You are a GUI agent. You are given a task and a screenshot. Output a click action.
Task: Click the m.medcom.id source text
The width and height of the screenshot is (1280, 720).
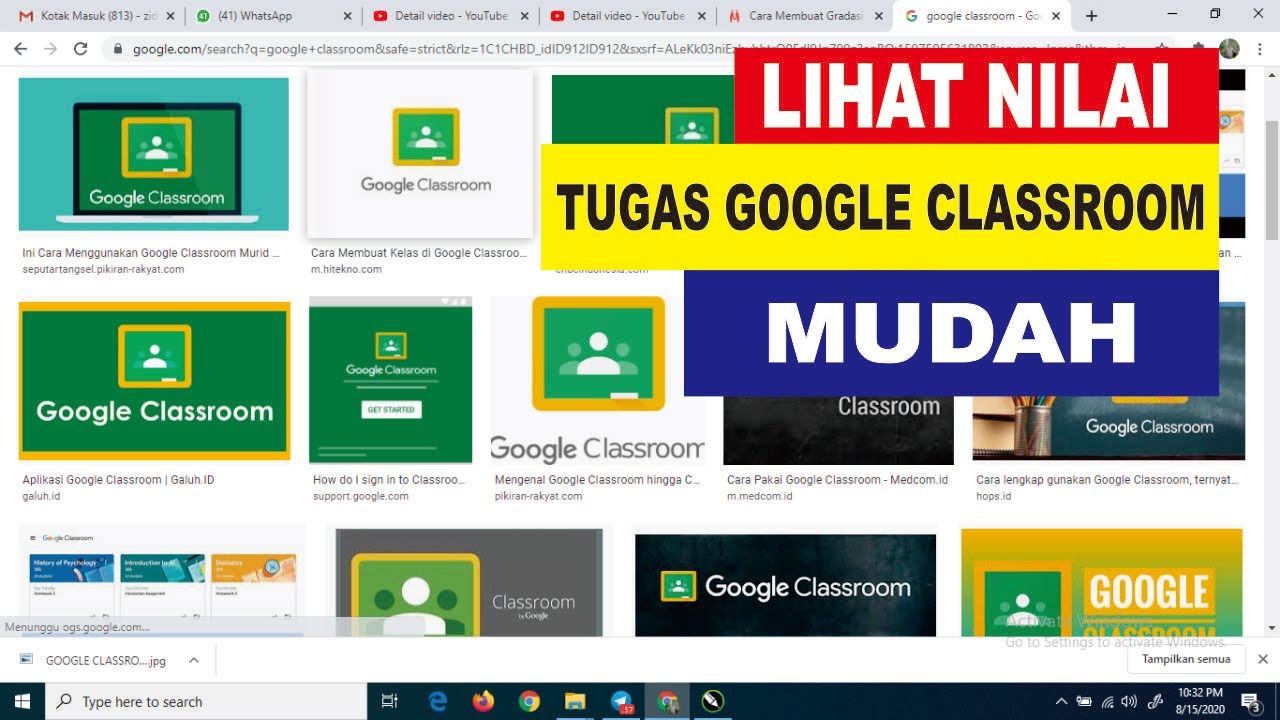pos(760,496)
